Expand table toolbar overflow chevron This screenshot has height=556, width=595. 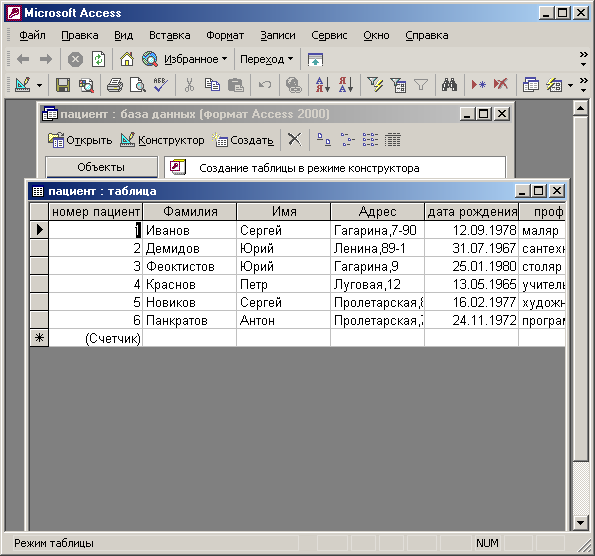coord(584,85)
